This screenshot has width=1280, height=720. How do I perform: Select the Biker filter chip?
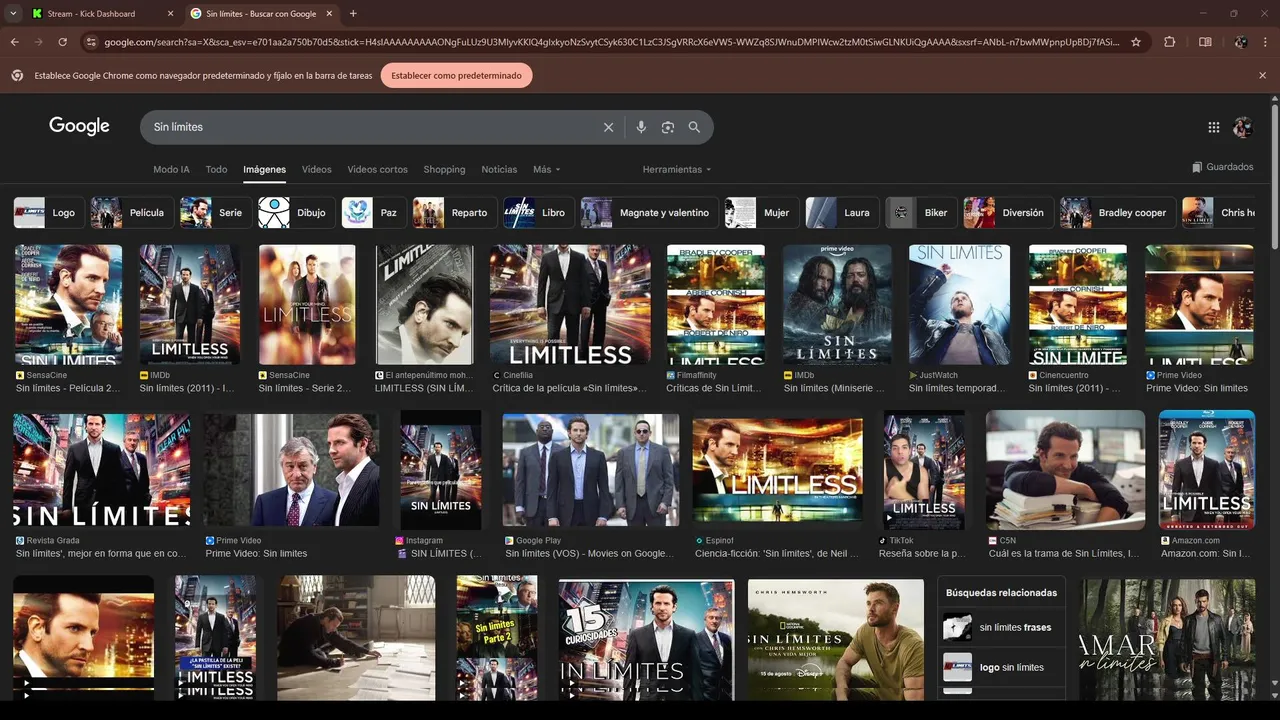[921, 212]
